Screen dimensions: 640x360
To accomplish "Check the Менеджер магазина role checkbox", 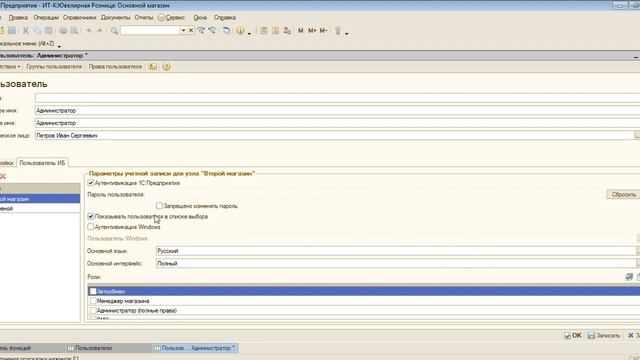I will point(93,301).
